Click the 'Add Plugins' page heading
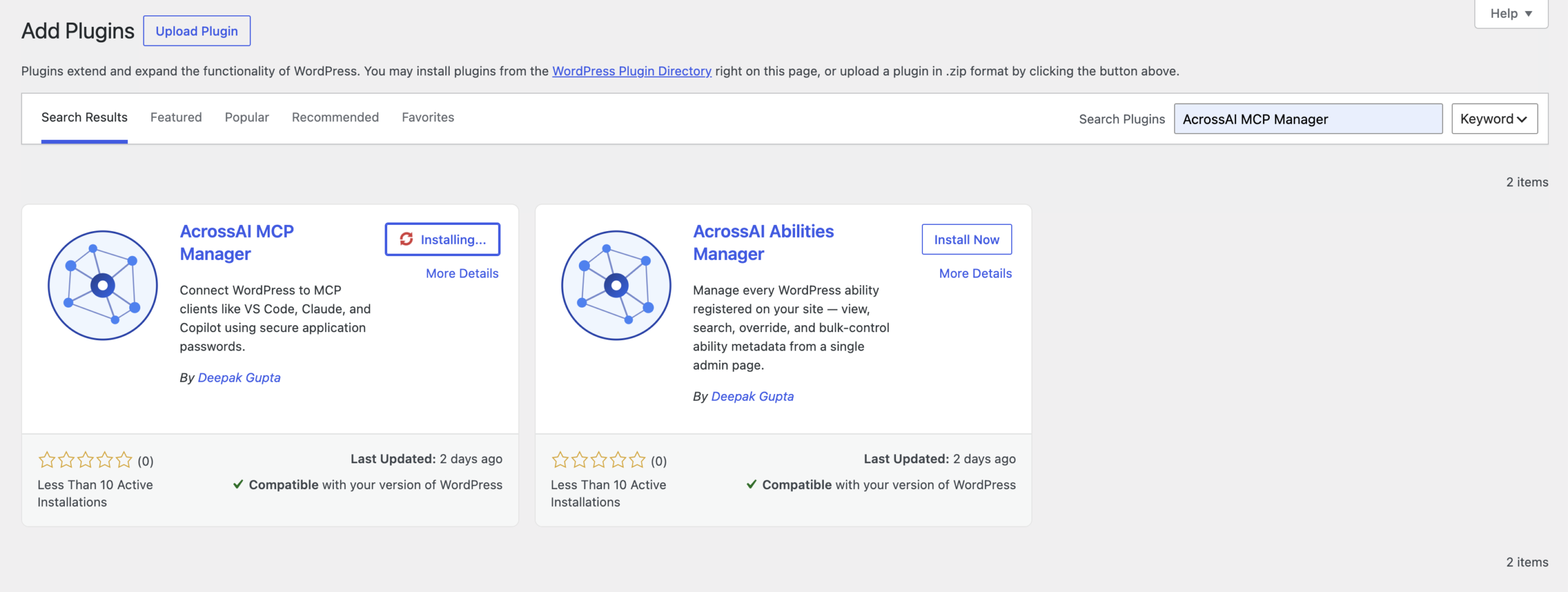 (x=78, y=31)
